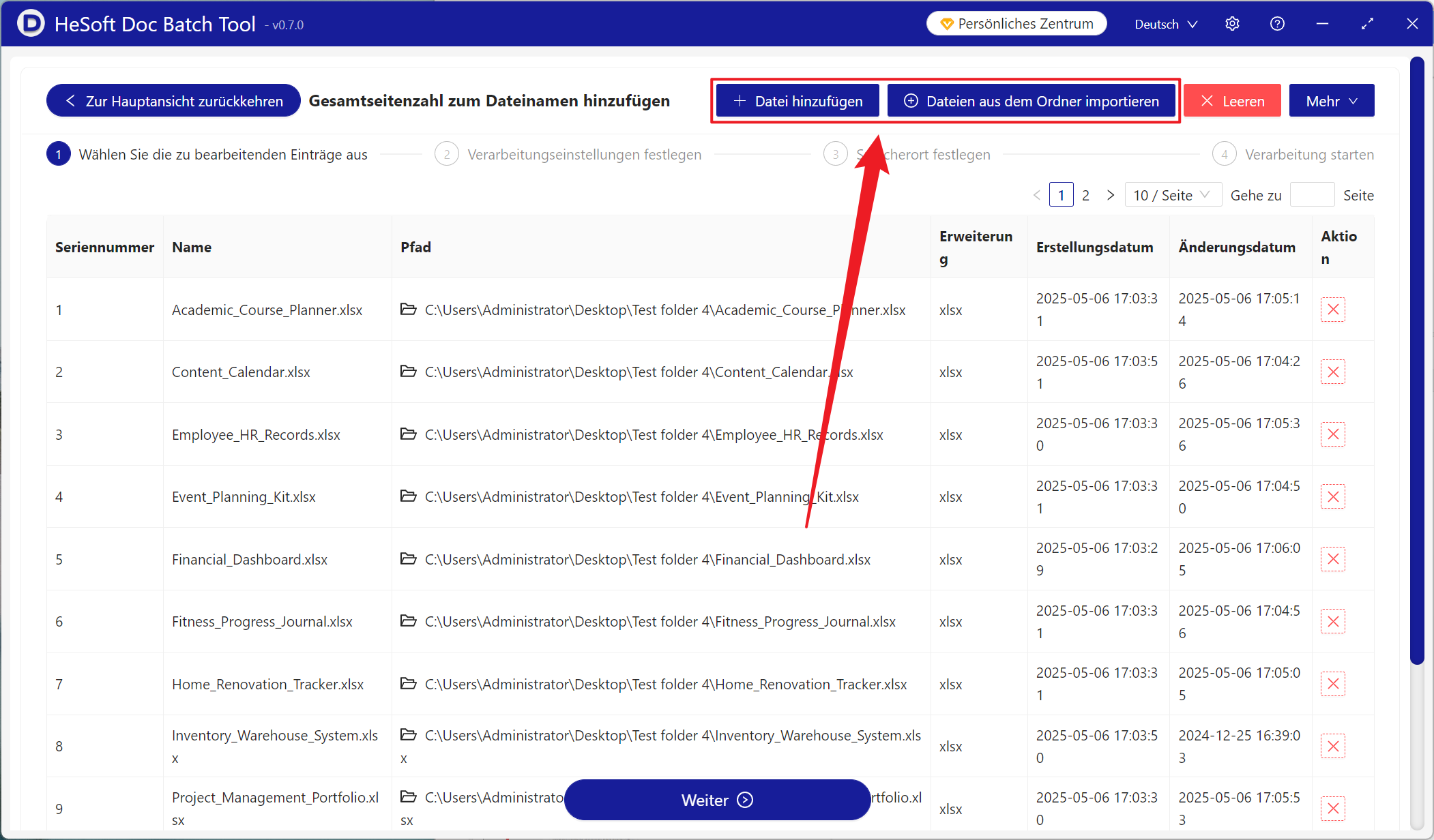Open folder icon for Employee_HR_Records.xlsx path

pyautogui.click(x=408, y=434)
